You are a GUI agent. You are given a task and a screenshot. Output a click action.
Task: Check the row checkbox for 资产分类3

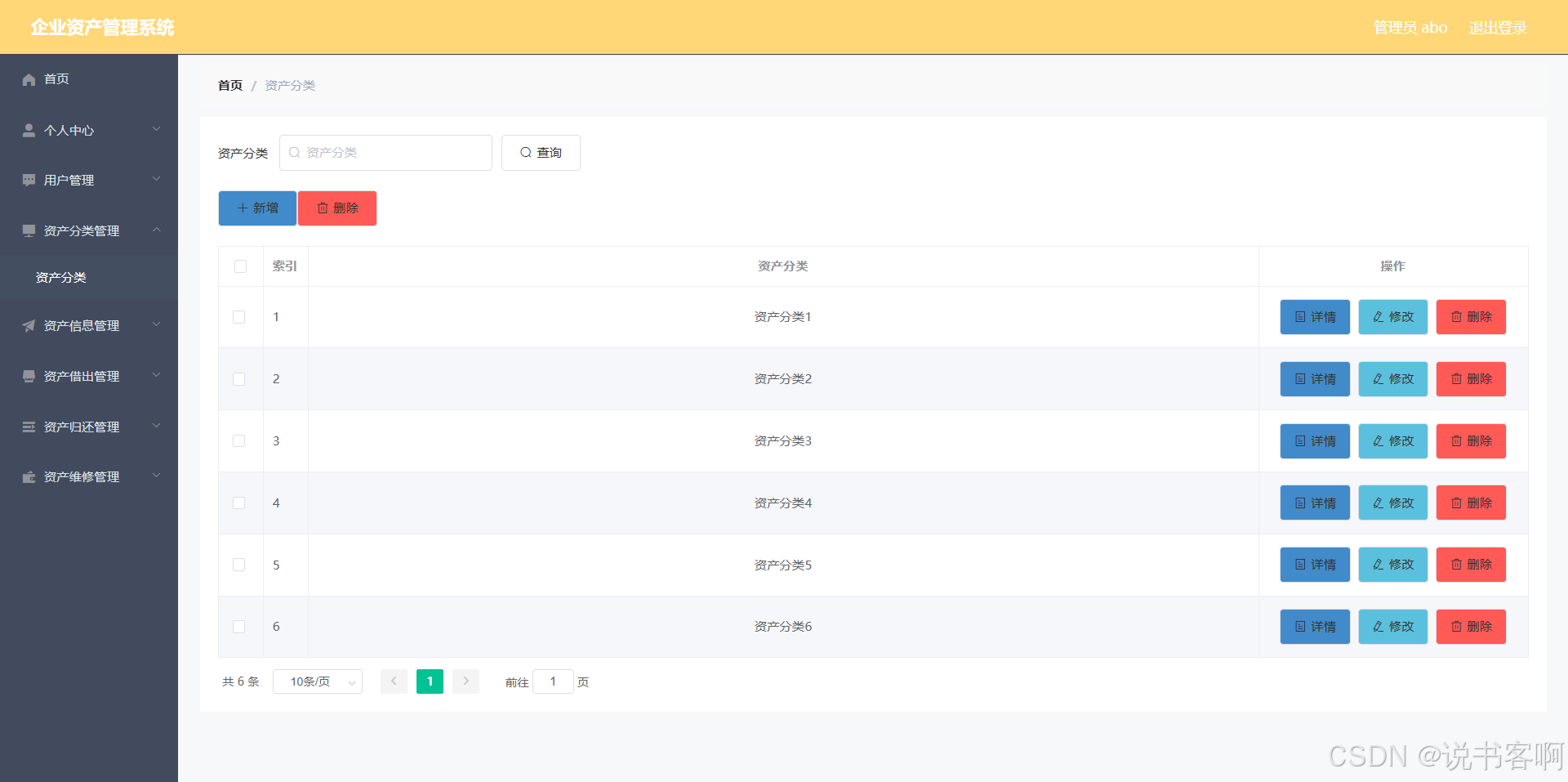239,440
